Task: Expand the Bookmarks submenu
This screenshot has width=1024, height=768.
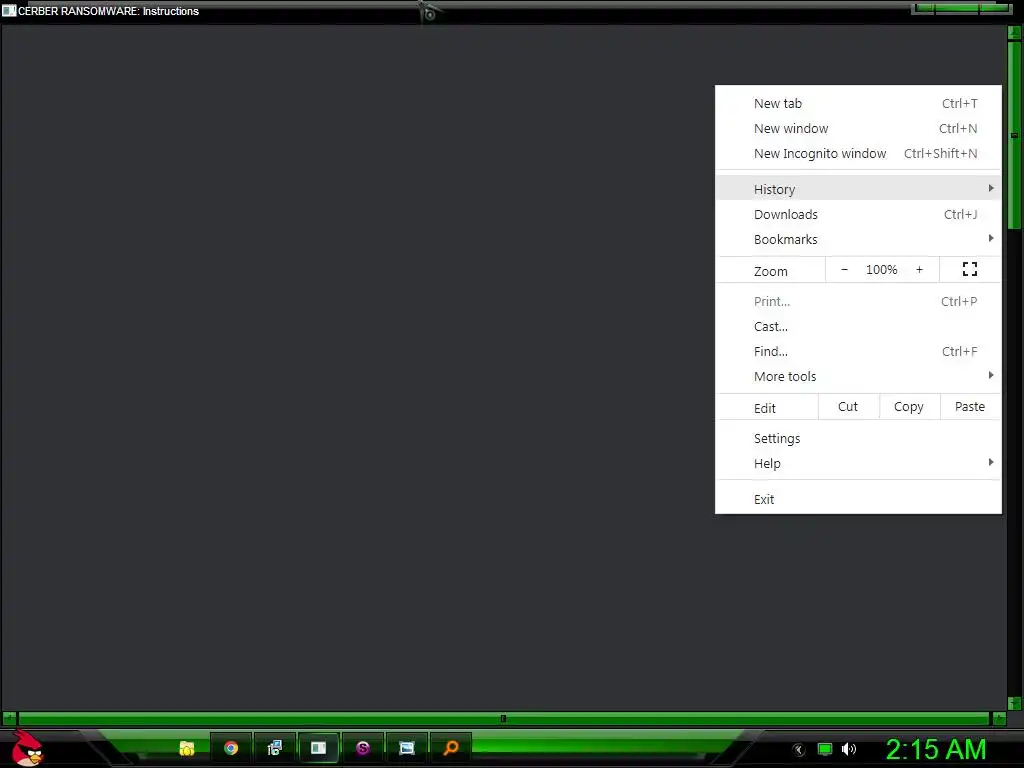Action: point(858,239)
